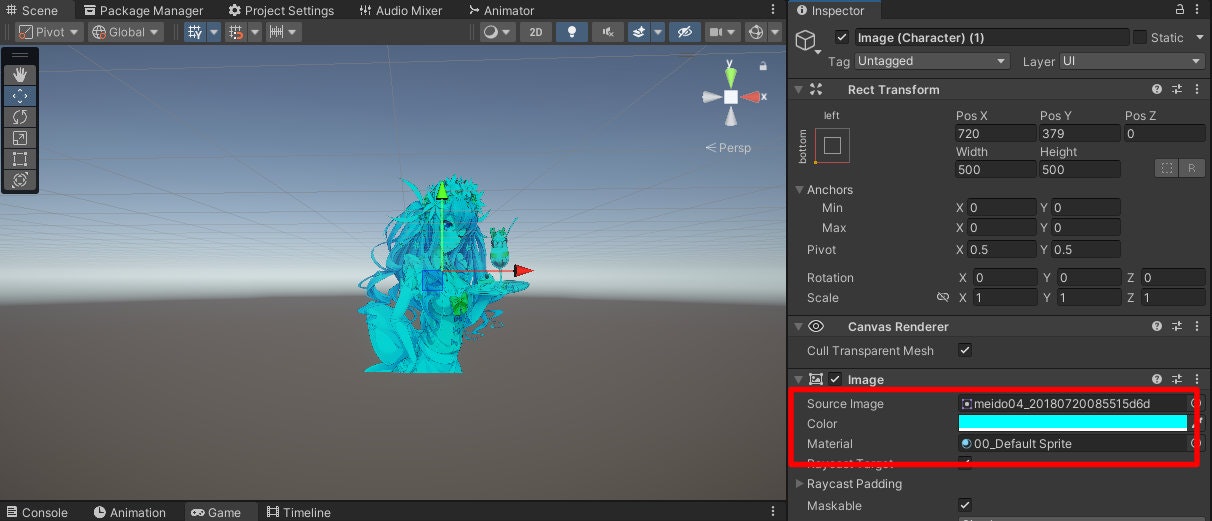Open the Game tab

[217, 512]
